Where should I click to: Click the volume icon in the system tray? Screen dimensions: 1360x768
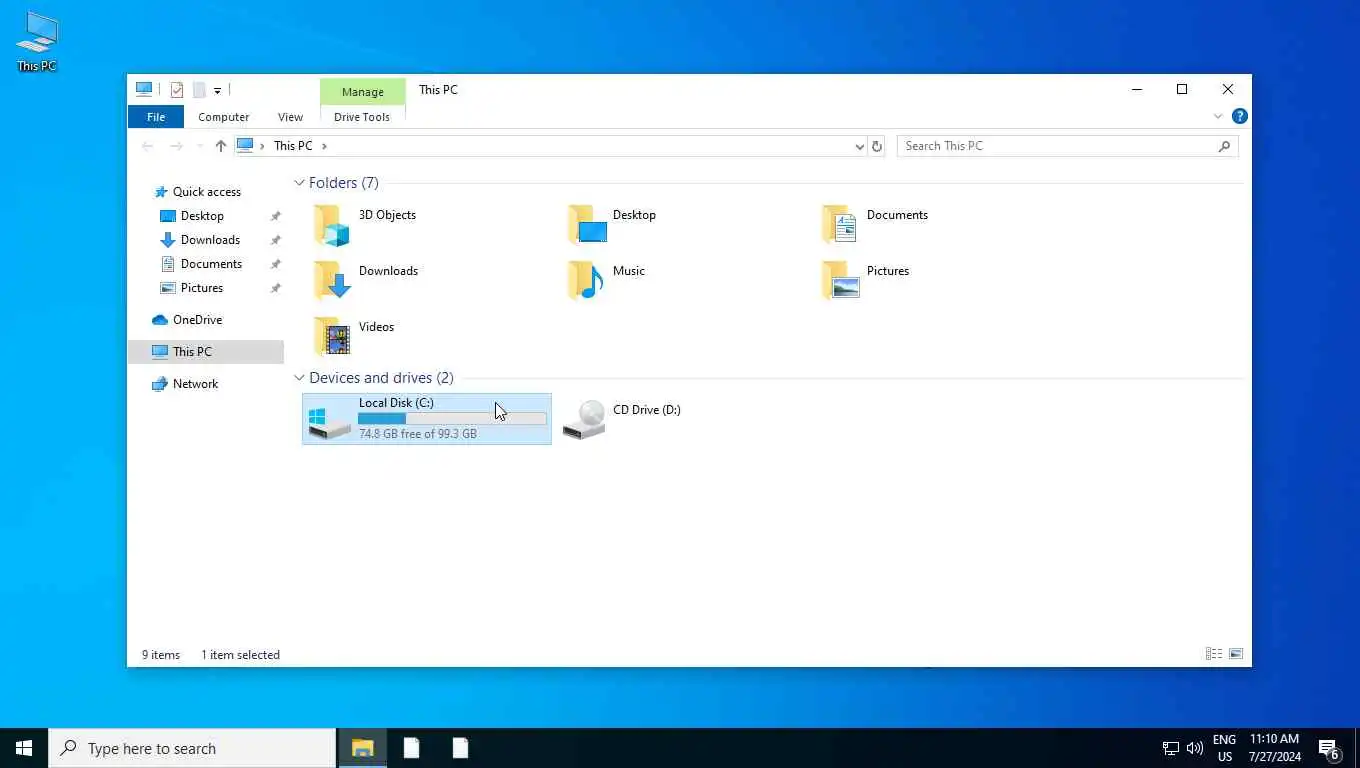click(1195, 748)
